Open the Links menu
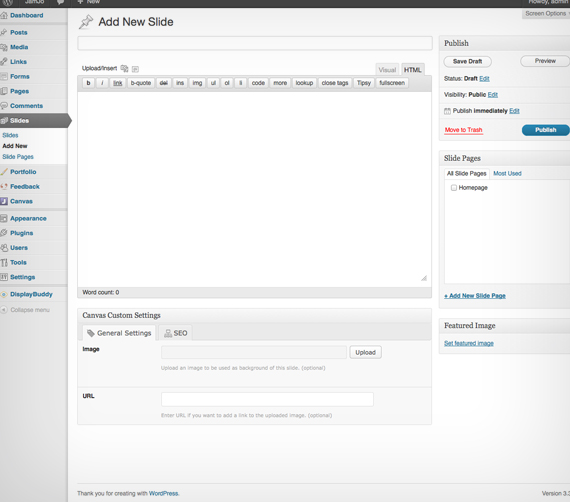The image size is (570, 502). pos(18,62)
